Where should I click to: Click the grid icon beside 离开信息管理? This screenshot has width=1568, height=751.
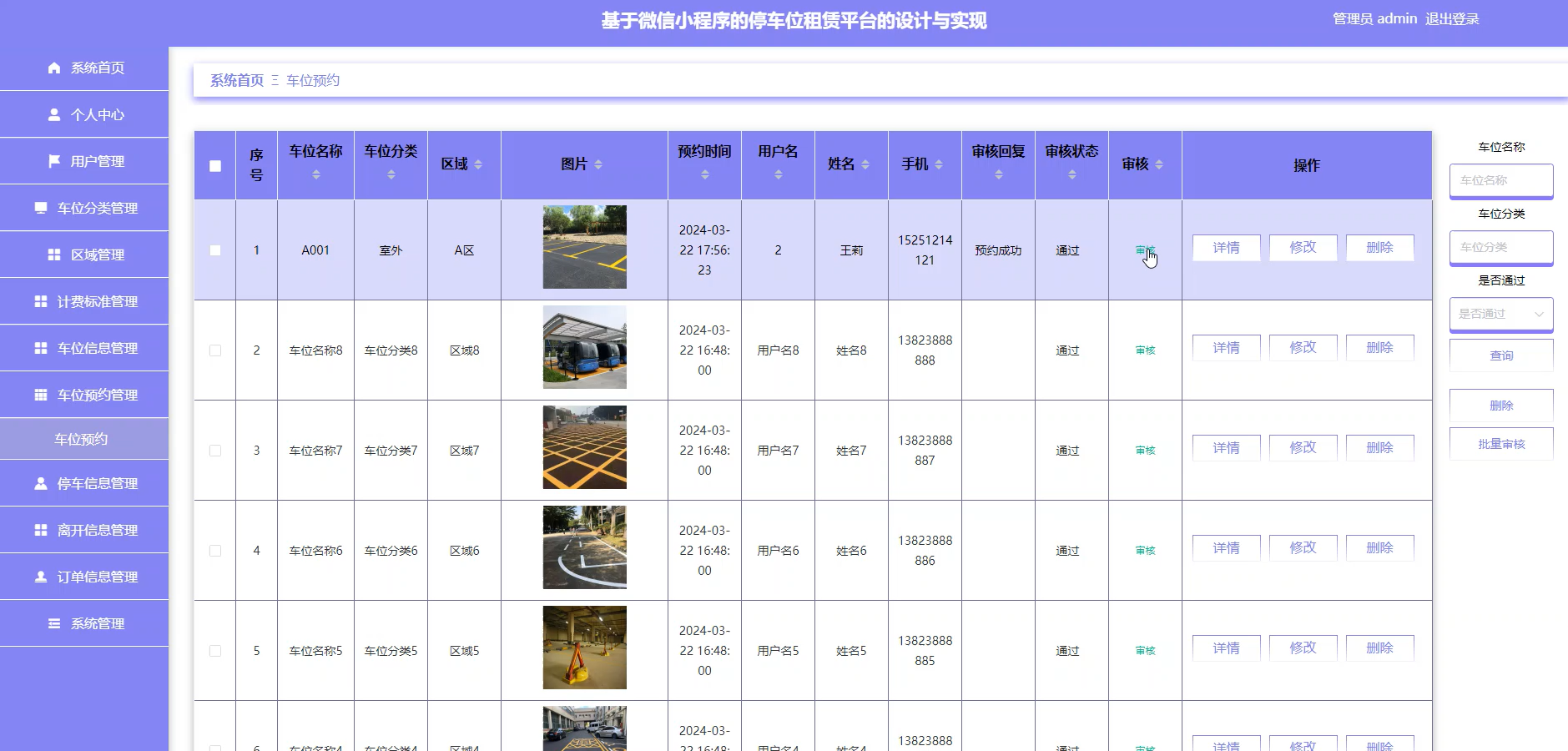41,530
